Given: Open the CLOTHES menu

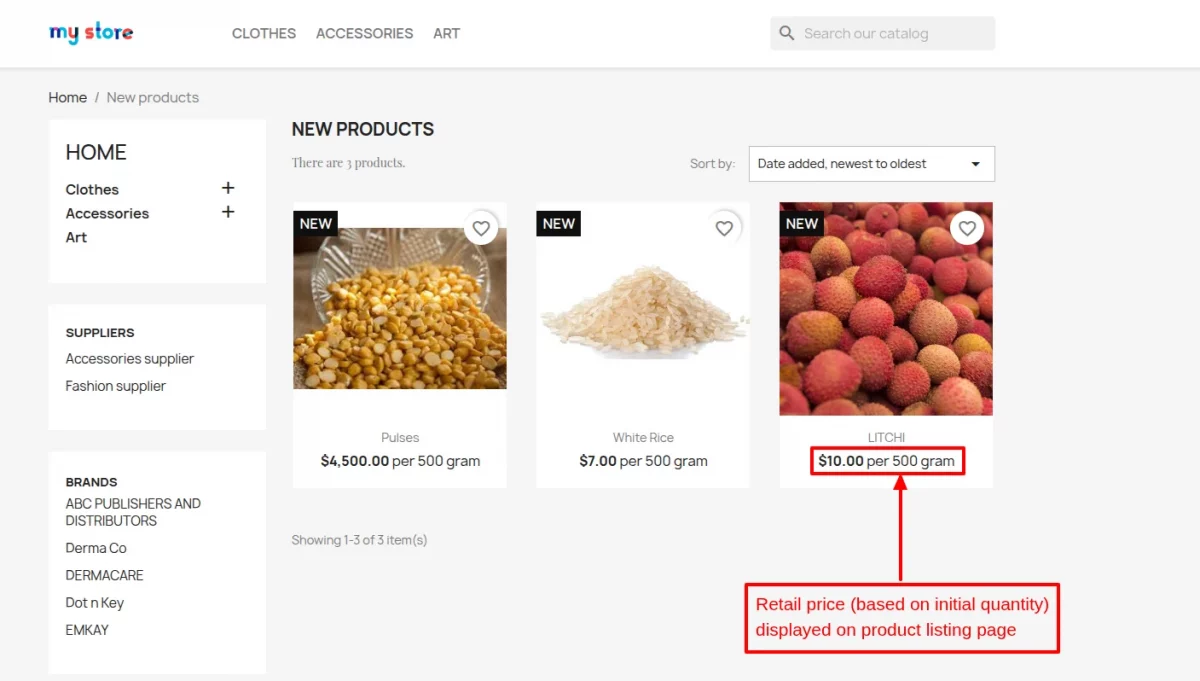Looking at the screenshot, I should [x=263, y=33].
